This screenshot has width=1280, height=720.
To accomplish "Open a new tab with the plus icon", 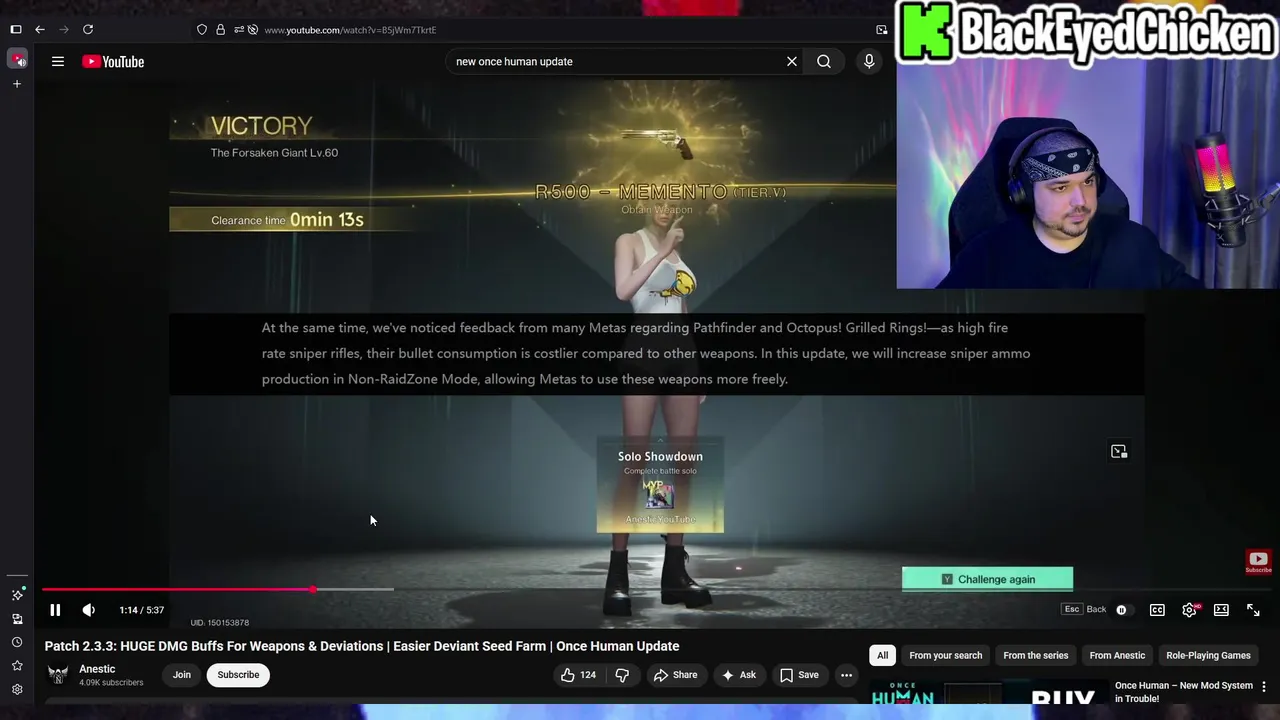I will pos(16,84).
